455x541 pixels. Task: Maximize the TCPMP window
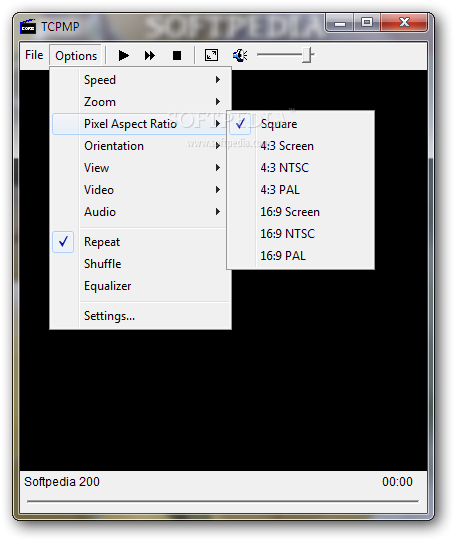(367, 23)
